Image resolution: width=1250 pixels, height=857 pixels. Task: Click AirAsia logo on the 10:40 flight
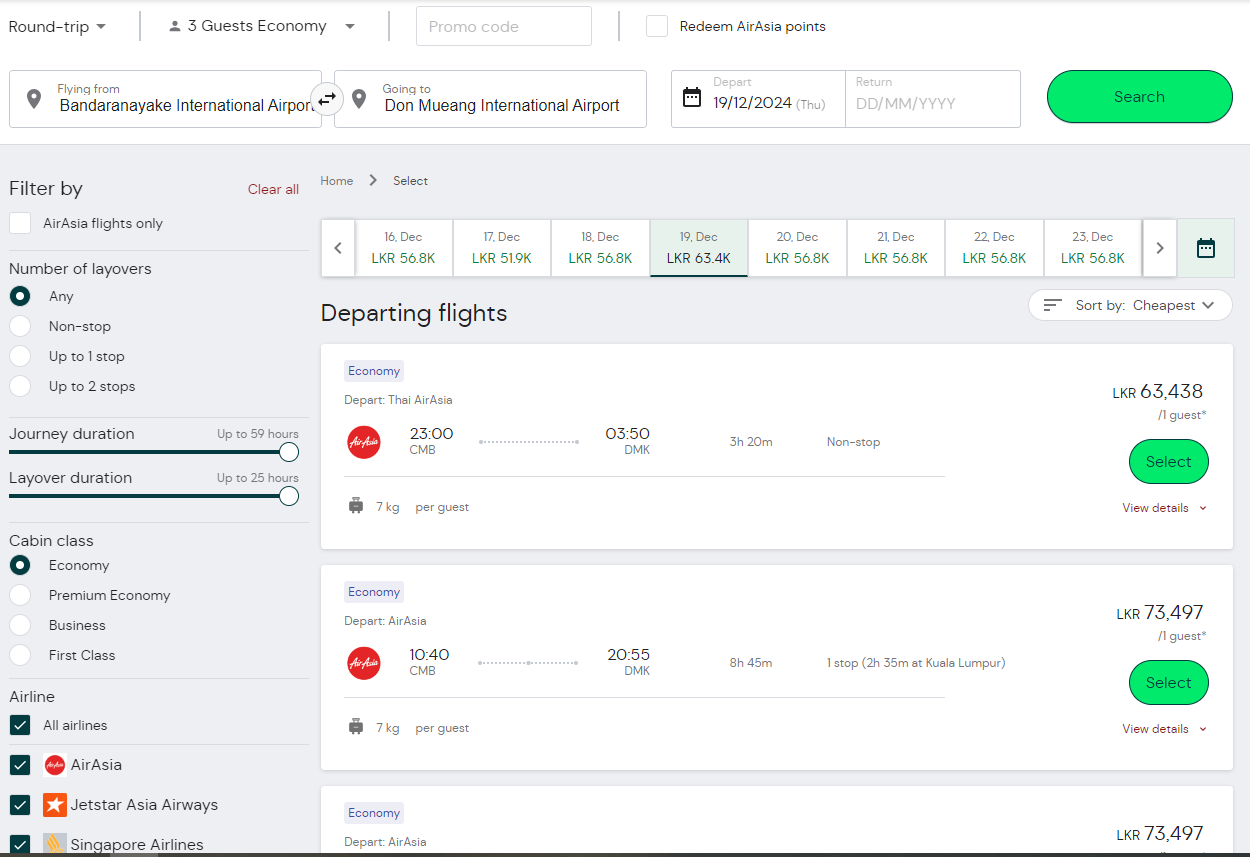364,663
